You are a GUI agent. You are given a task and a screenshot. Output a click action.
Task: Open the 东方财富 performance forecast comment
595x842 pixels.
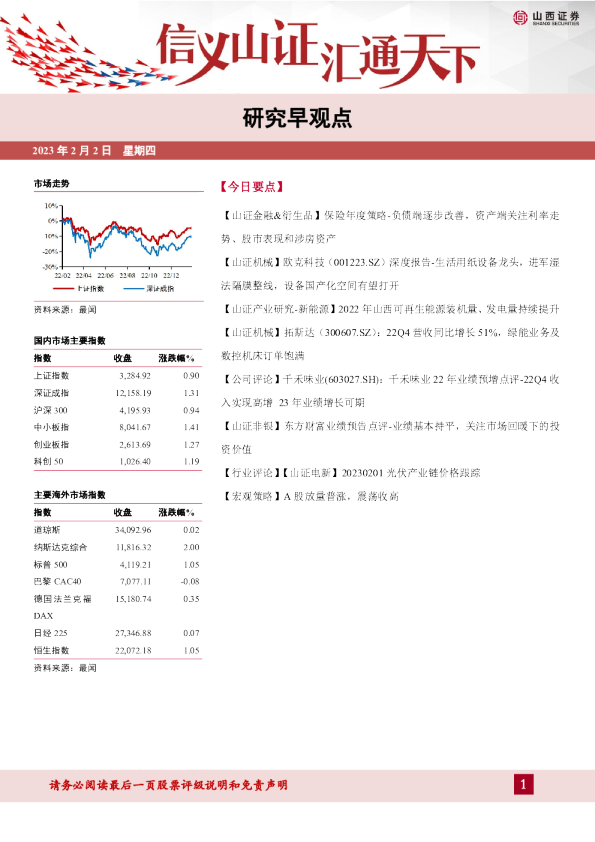[x=390, y=437]
